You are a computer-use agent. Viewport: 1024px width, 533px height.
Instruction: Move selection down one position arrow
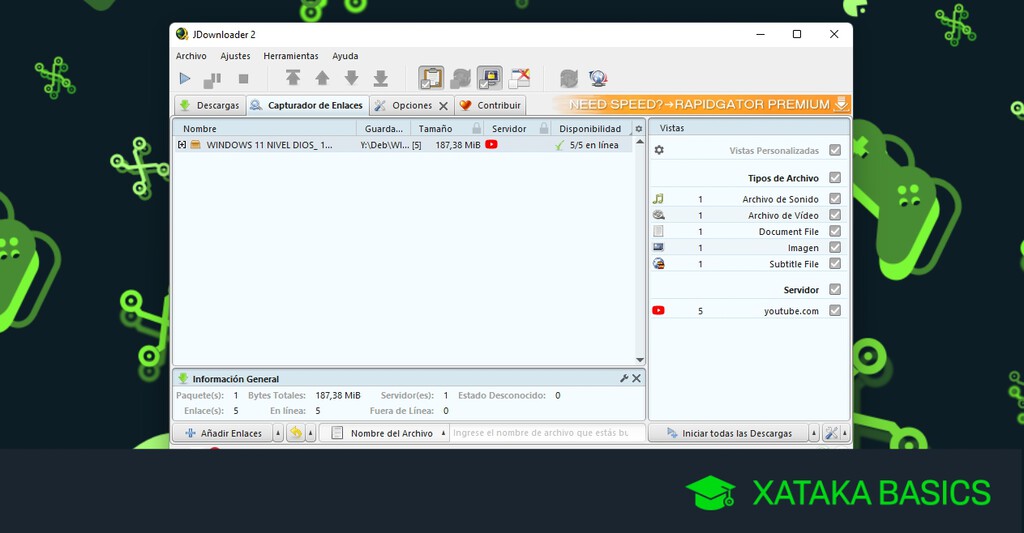[x=351, y=78]
